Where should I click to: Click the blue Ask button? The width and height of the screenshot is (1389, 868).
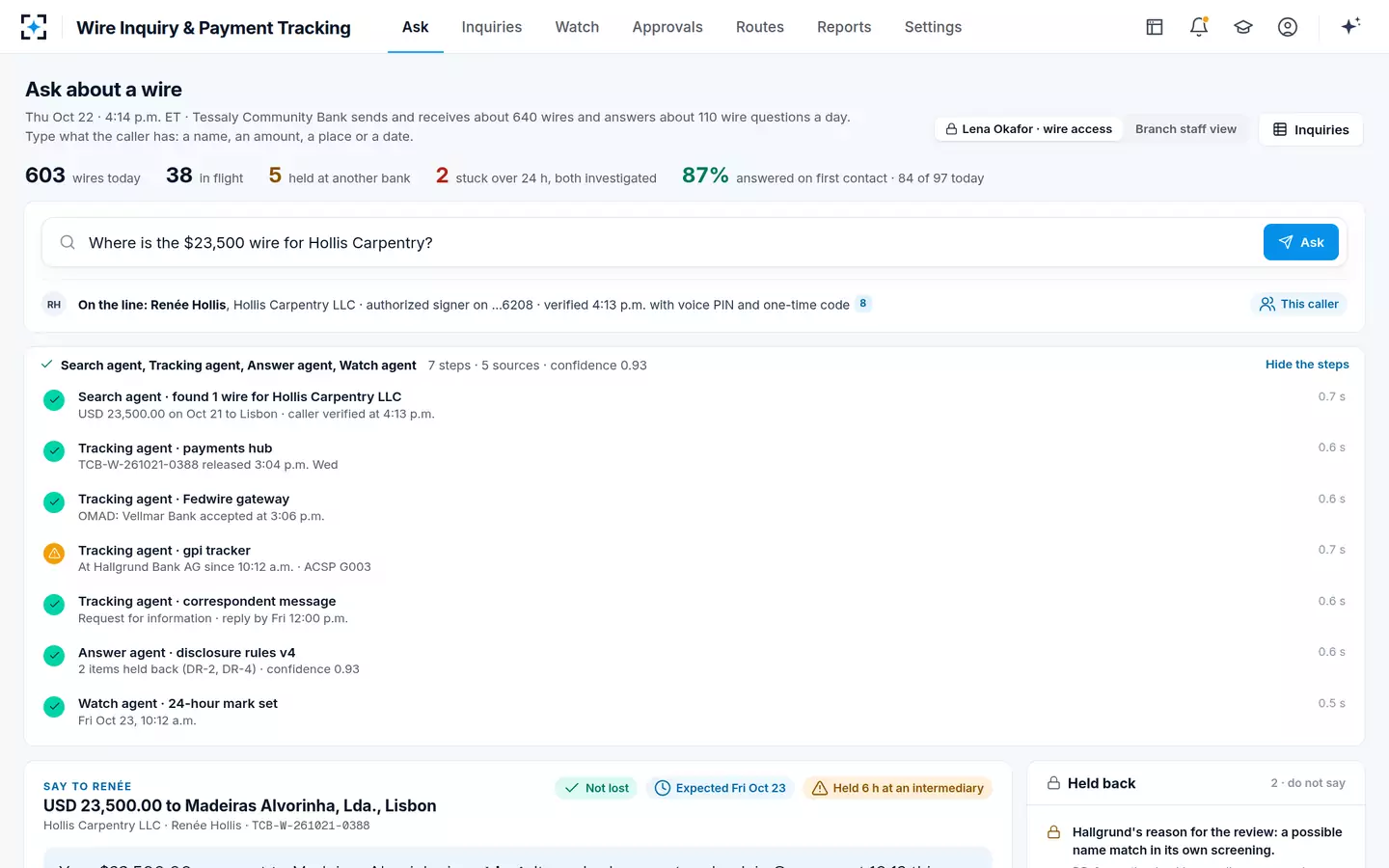click(x=1301, y=242)
